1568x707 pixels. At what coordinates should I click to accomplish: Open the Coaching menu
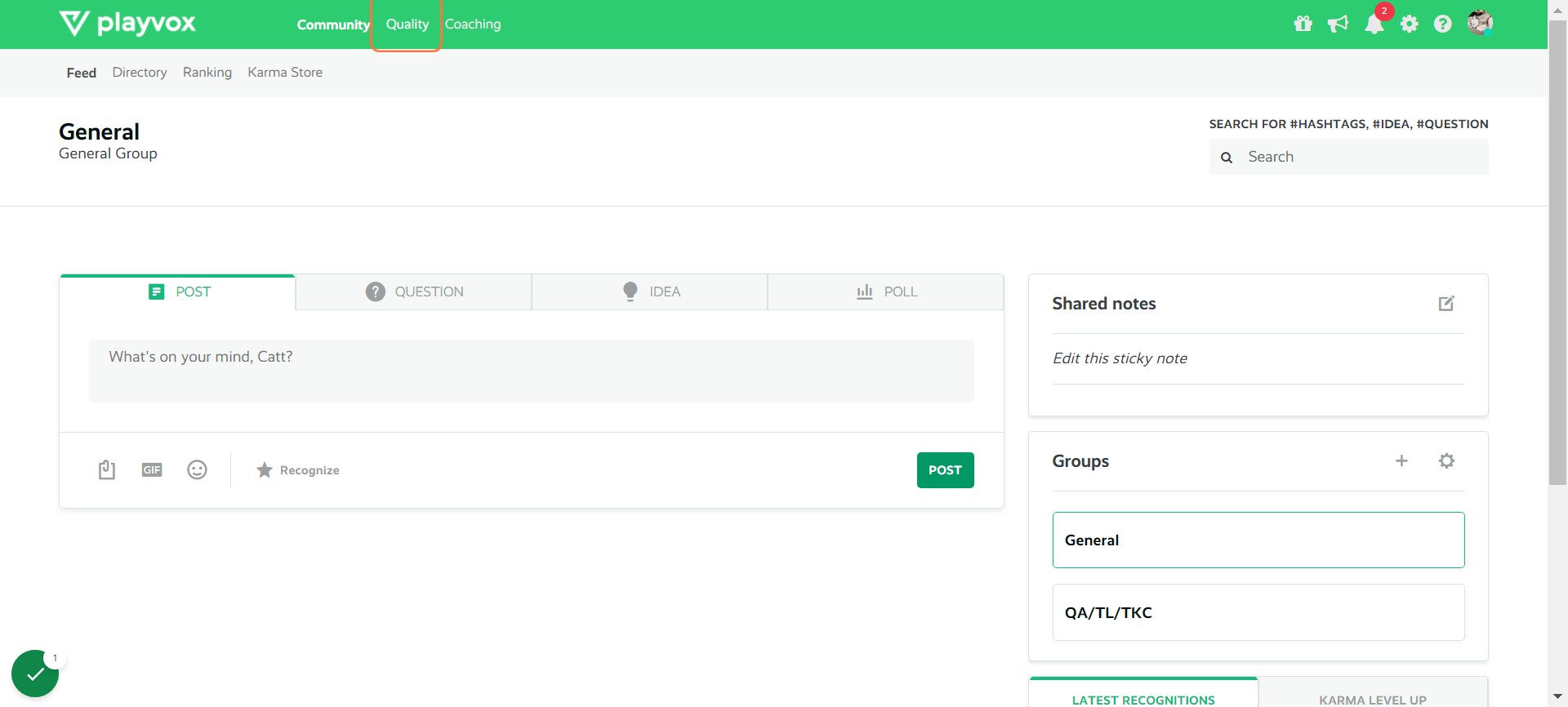coord(473,24)
